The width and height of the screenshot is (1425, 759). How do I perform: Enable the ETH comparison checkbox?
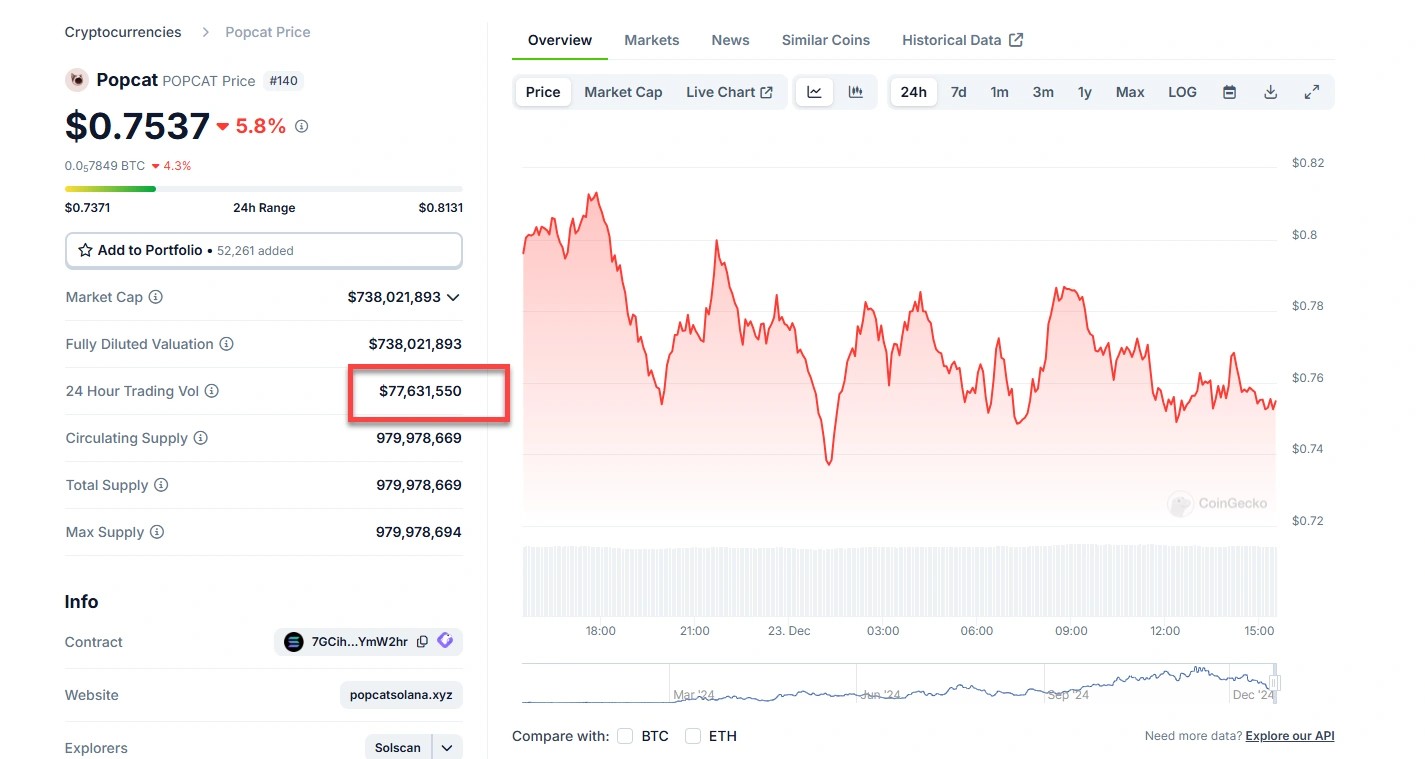coord(693,736)
